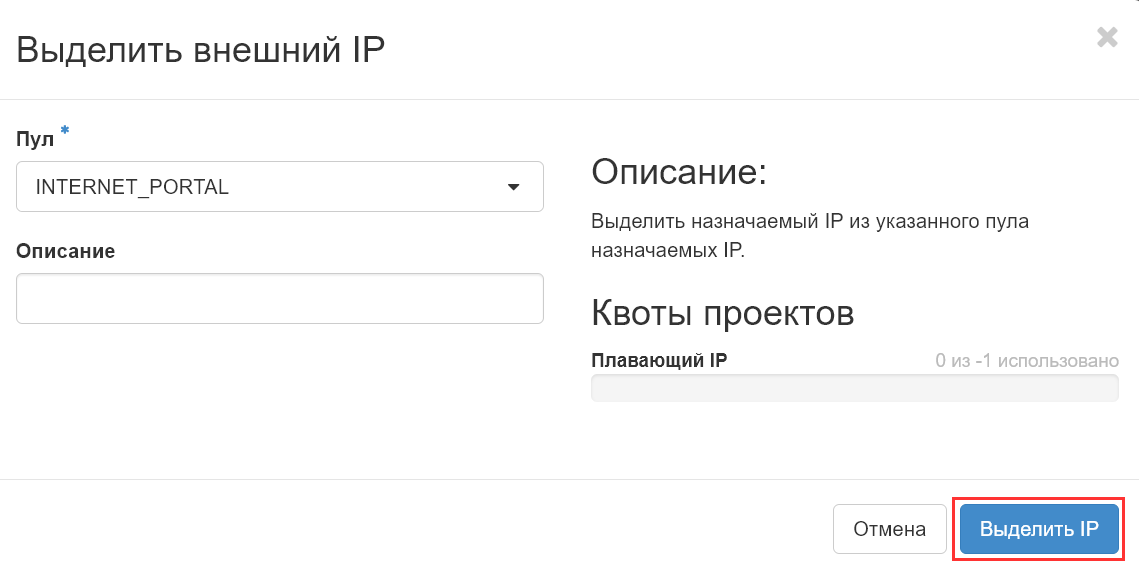The image size is (1139, 576).
Task: Click the Квоты проектов heading
Action: pyautogui.click(x=723, y=313)
